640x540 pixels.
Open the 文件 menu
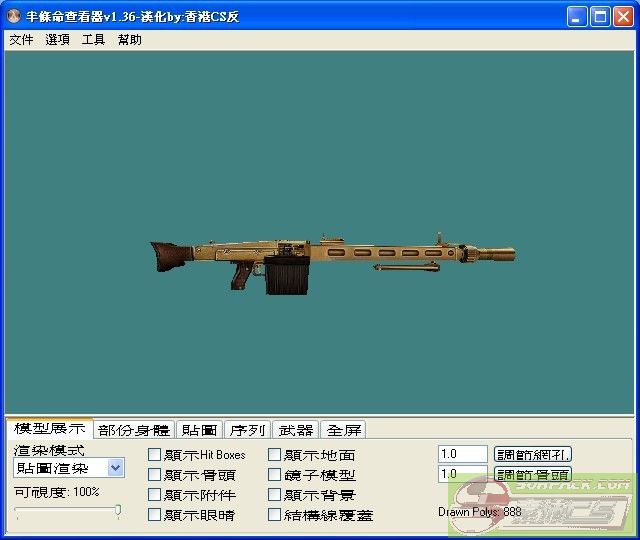pyautogui.click(x=21, y=40)
